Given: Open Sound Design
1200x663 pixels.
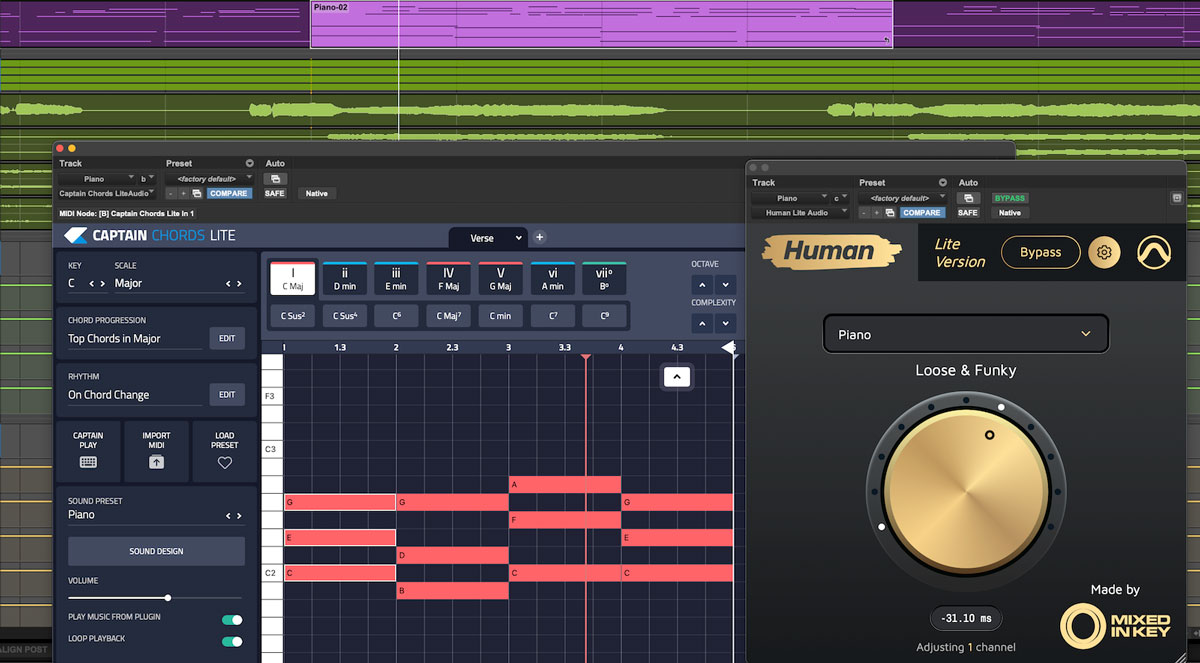Looking at the screenshot, I should point(156,551).
